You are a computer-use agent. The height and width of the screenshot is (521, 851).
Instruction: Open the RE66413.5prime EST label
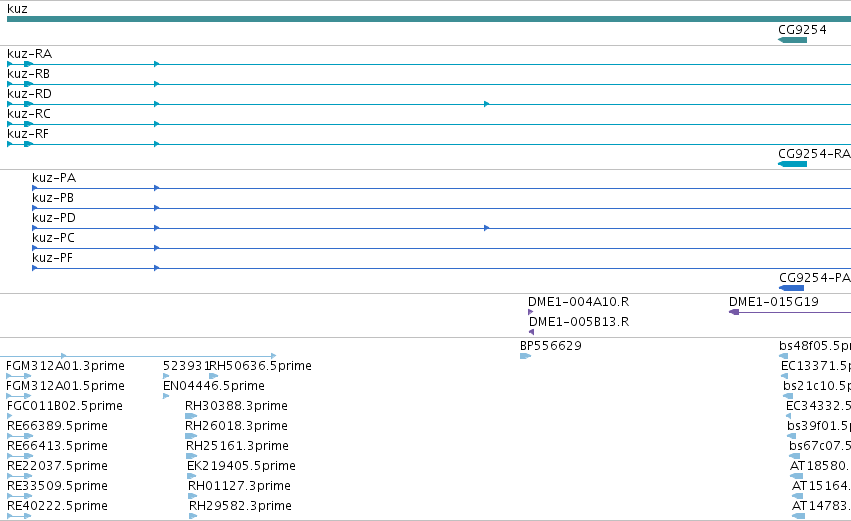tap(57, 446)
